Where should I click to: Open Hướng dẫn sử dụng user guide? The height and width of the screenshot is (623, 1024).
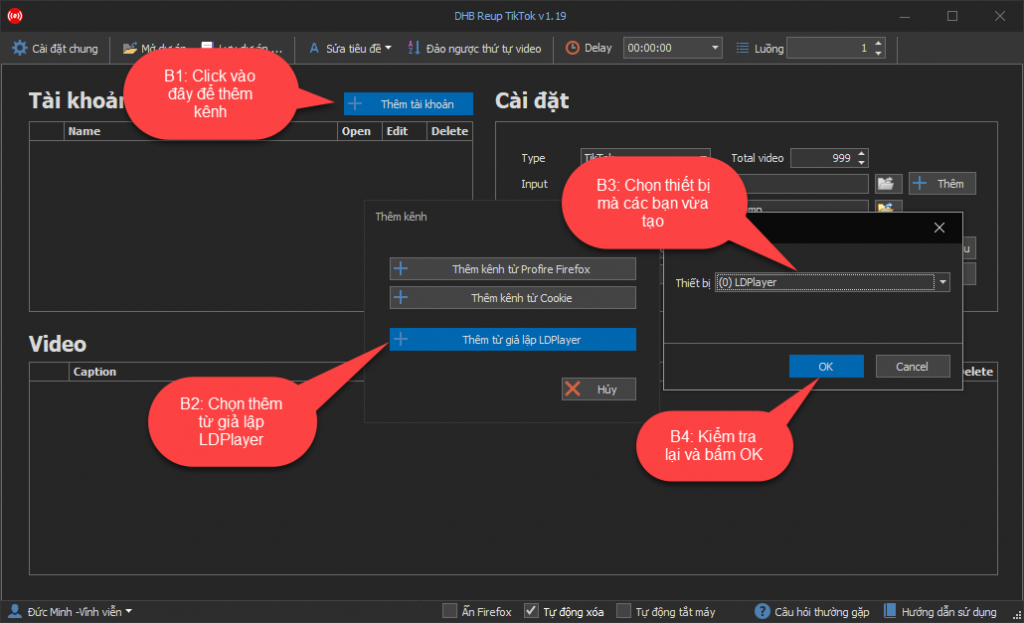point(940,612)
